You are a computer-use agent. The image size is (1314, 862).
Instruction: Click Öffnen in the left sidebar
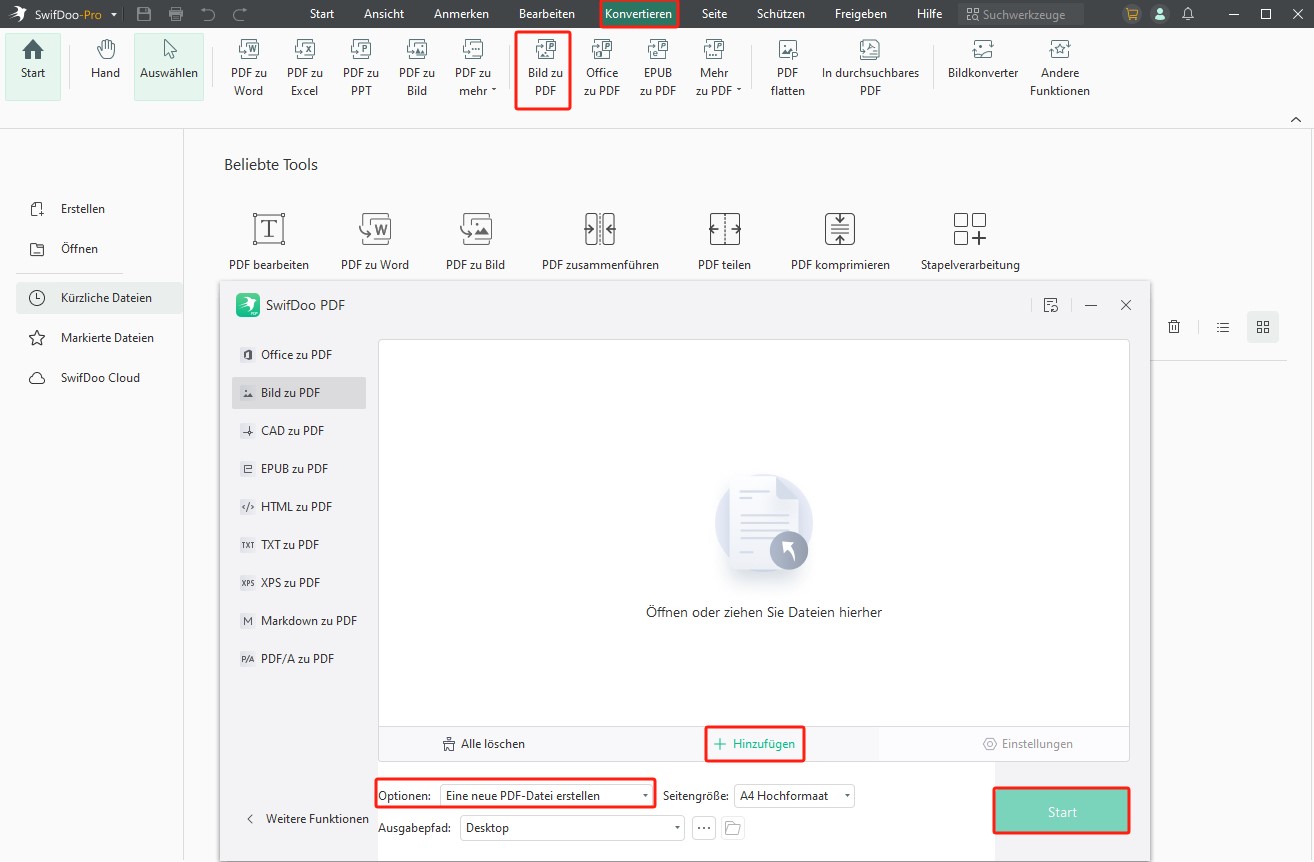click(x=79, y=249)
